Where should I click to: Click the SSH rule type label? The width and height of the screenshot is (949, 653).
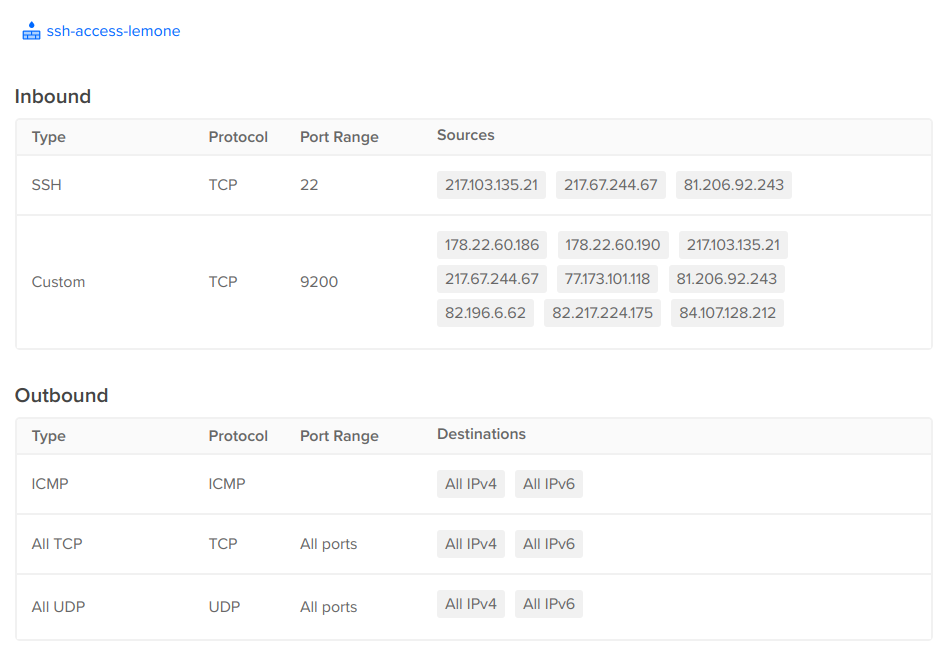click(x=44, y=184)
